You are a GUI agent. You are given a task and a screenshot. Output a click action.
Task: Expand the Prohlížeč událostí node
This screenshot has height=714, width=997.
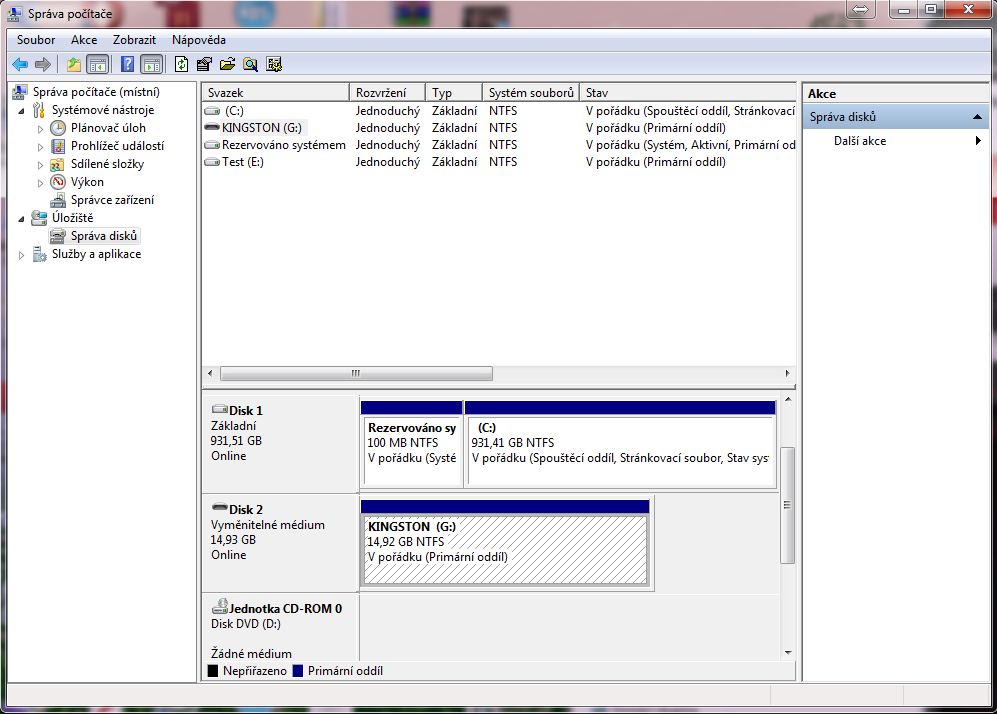(40, 147)
